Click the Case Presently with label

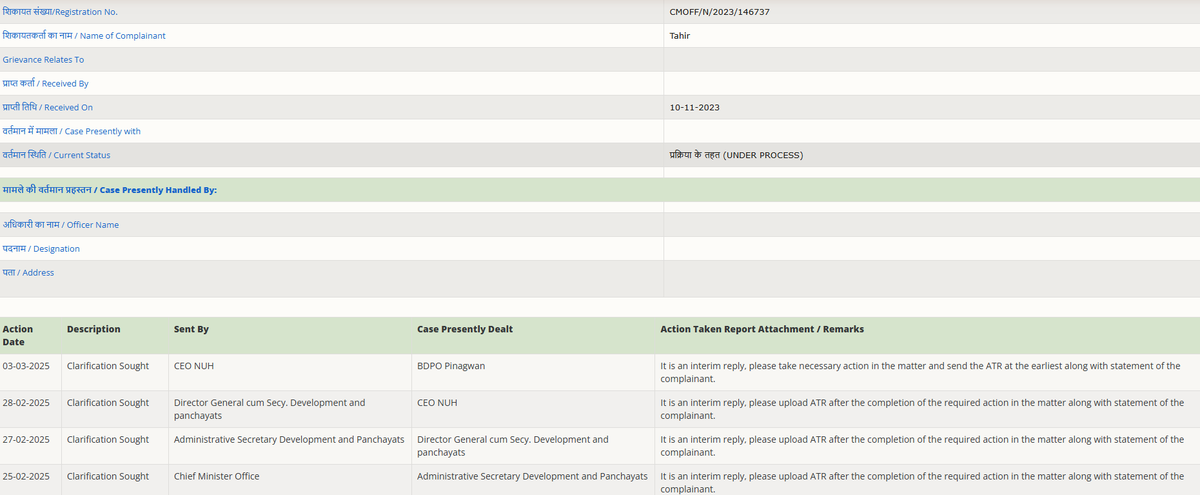[72, 131]
